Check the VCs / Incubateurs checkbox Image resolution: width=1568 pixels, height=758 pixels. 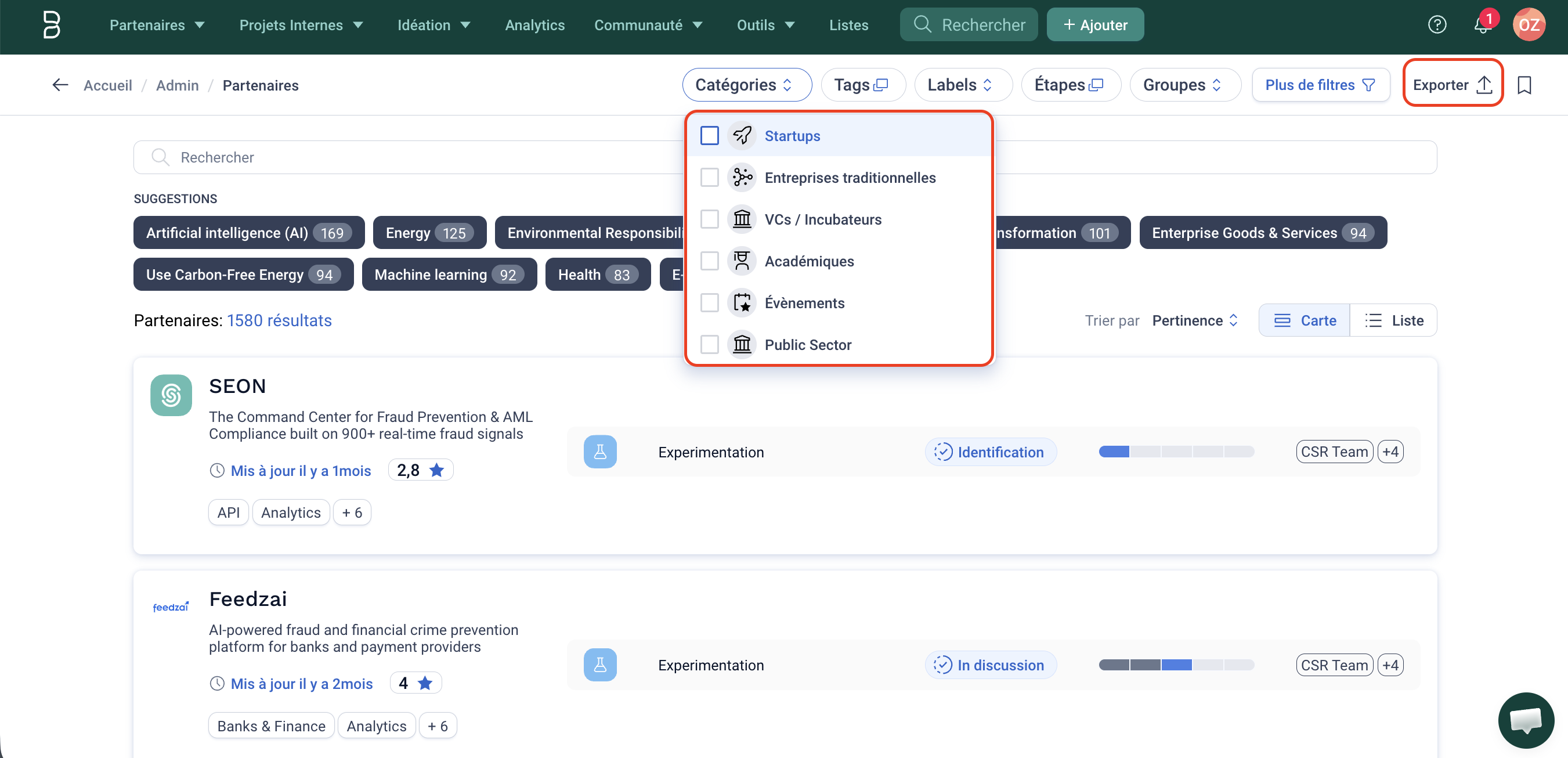point(709,219)
